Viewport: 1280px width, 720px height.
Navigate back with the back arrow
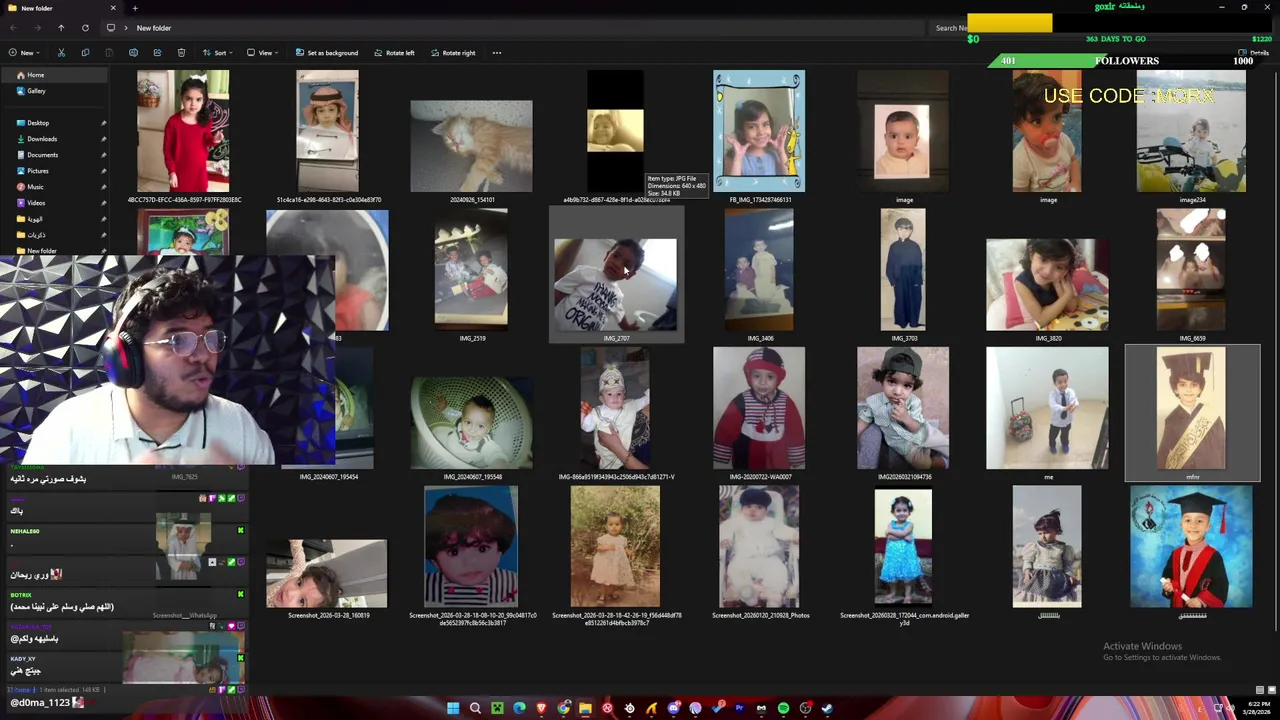[13, 28]
